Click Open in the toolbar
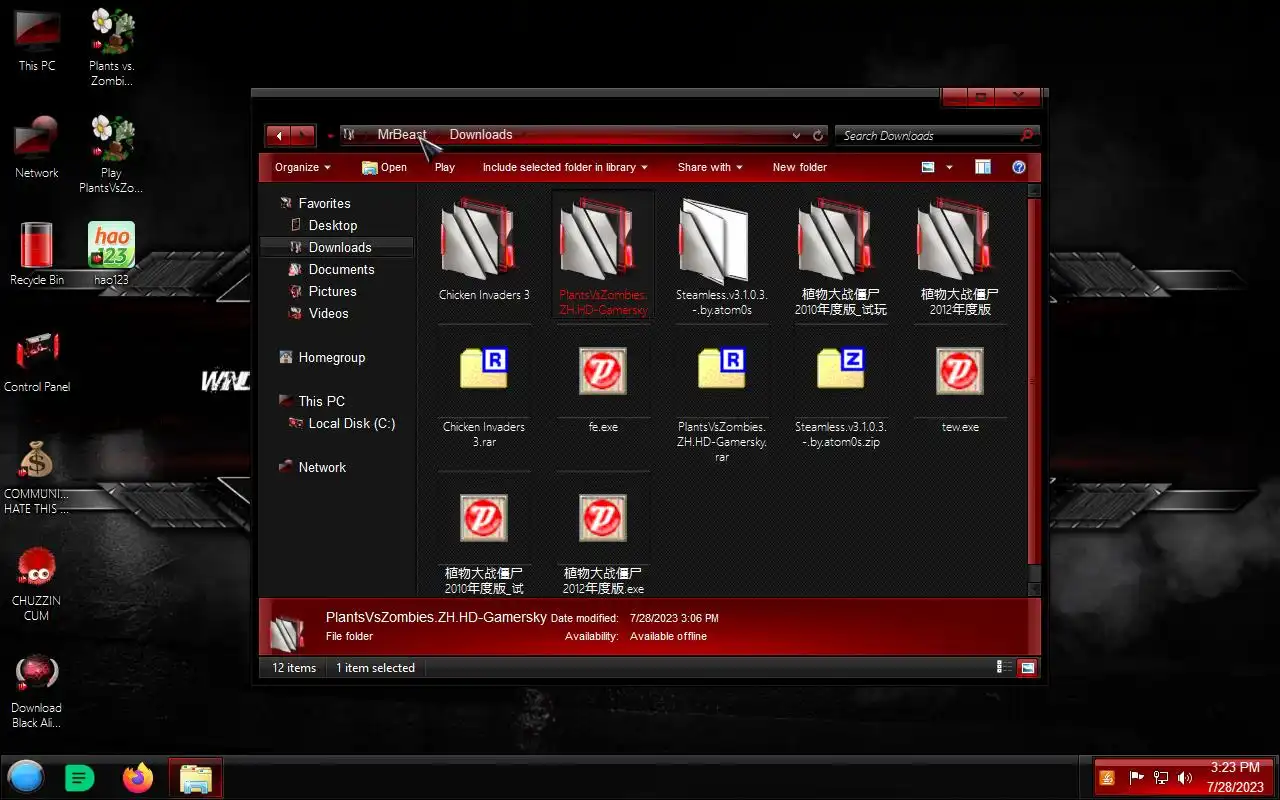 coord(384,167)
